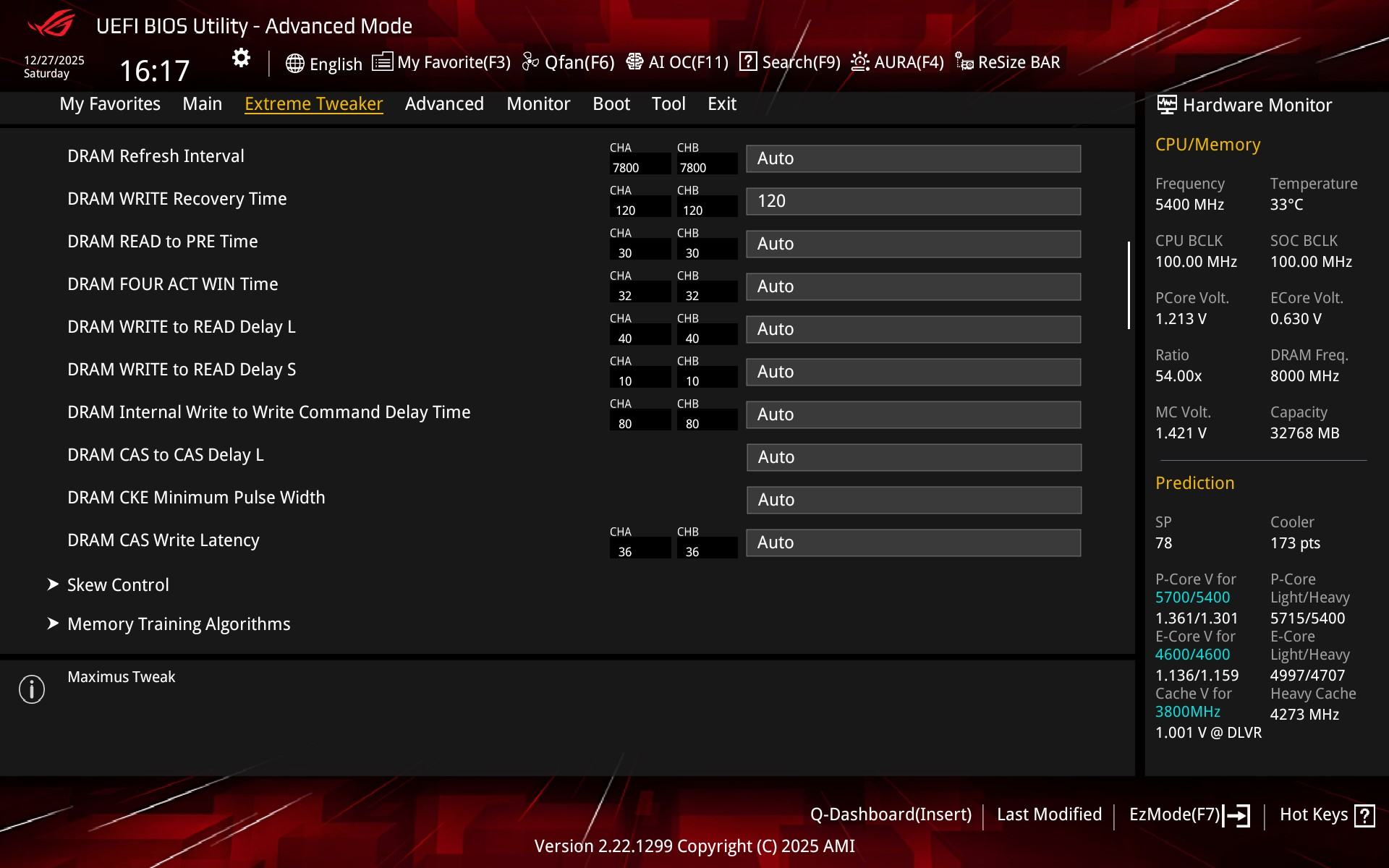Open DRAM Refresh Interval Auto dropdown
1389x868 pixels.
(x=913, y=158)
